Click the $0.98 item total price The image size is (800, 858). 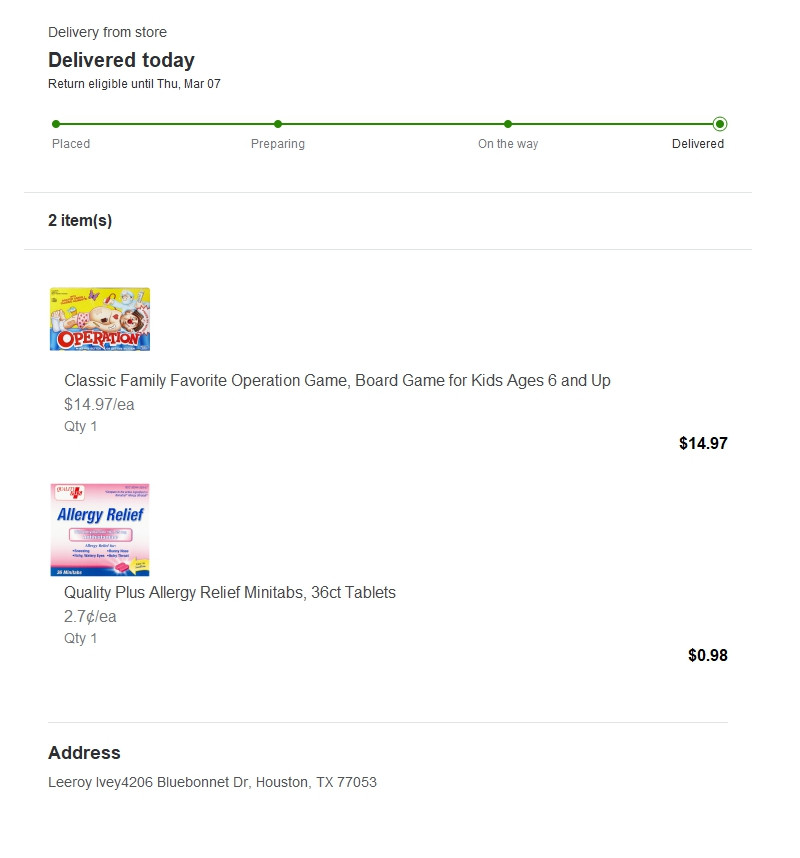click(708, 655)
